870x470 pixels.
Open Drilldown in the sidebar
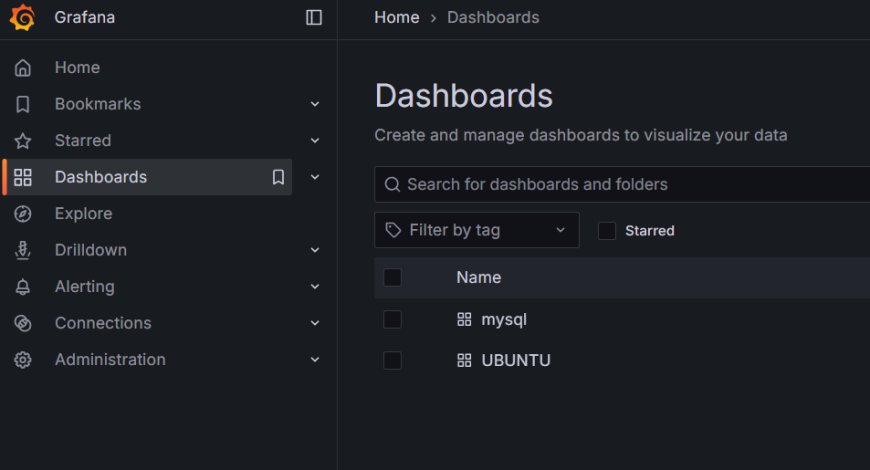tap(90, 250)
